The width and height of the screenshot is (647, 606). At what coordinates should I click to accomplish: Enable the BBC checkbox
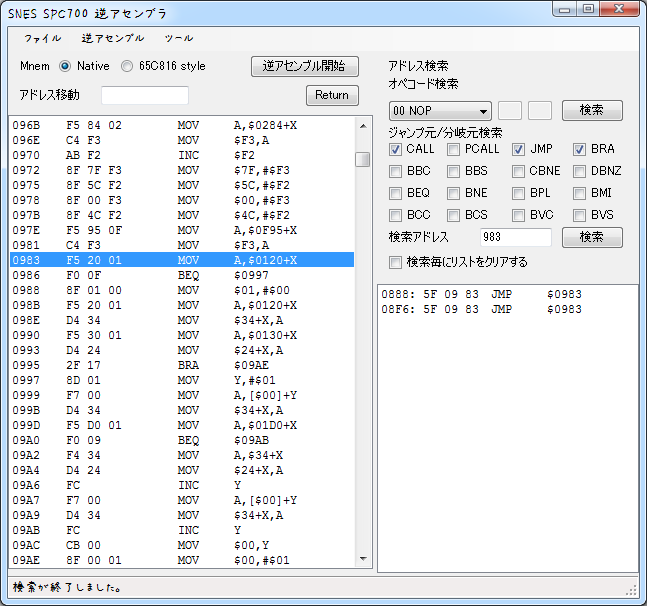(395, 171)
